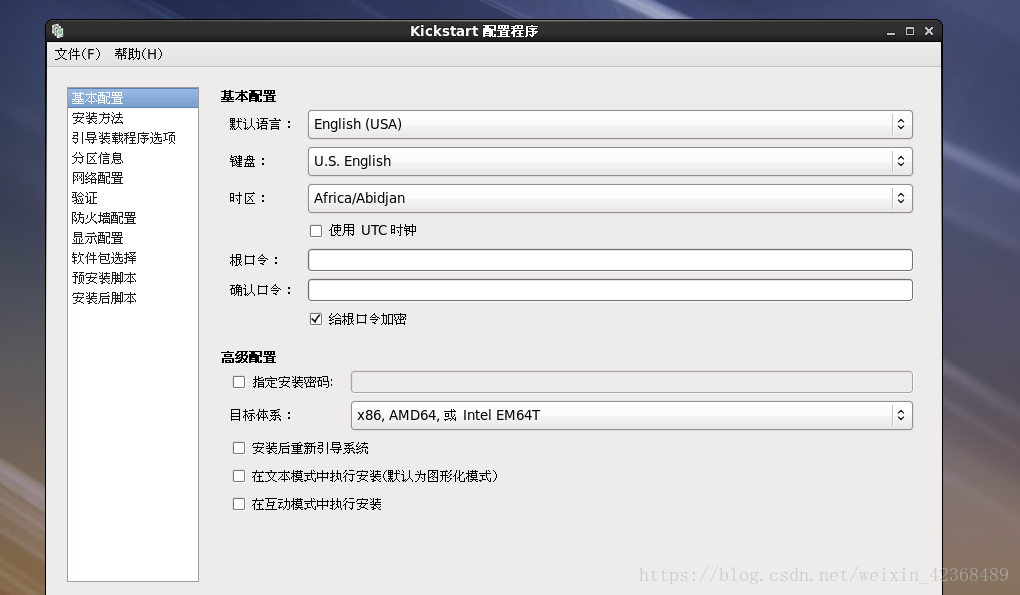The width and height of the screenshot is (1020, 595).
Task: Focus the 确认口令 field
Action: pos(610,290)
